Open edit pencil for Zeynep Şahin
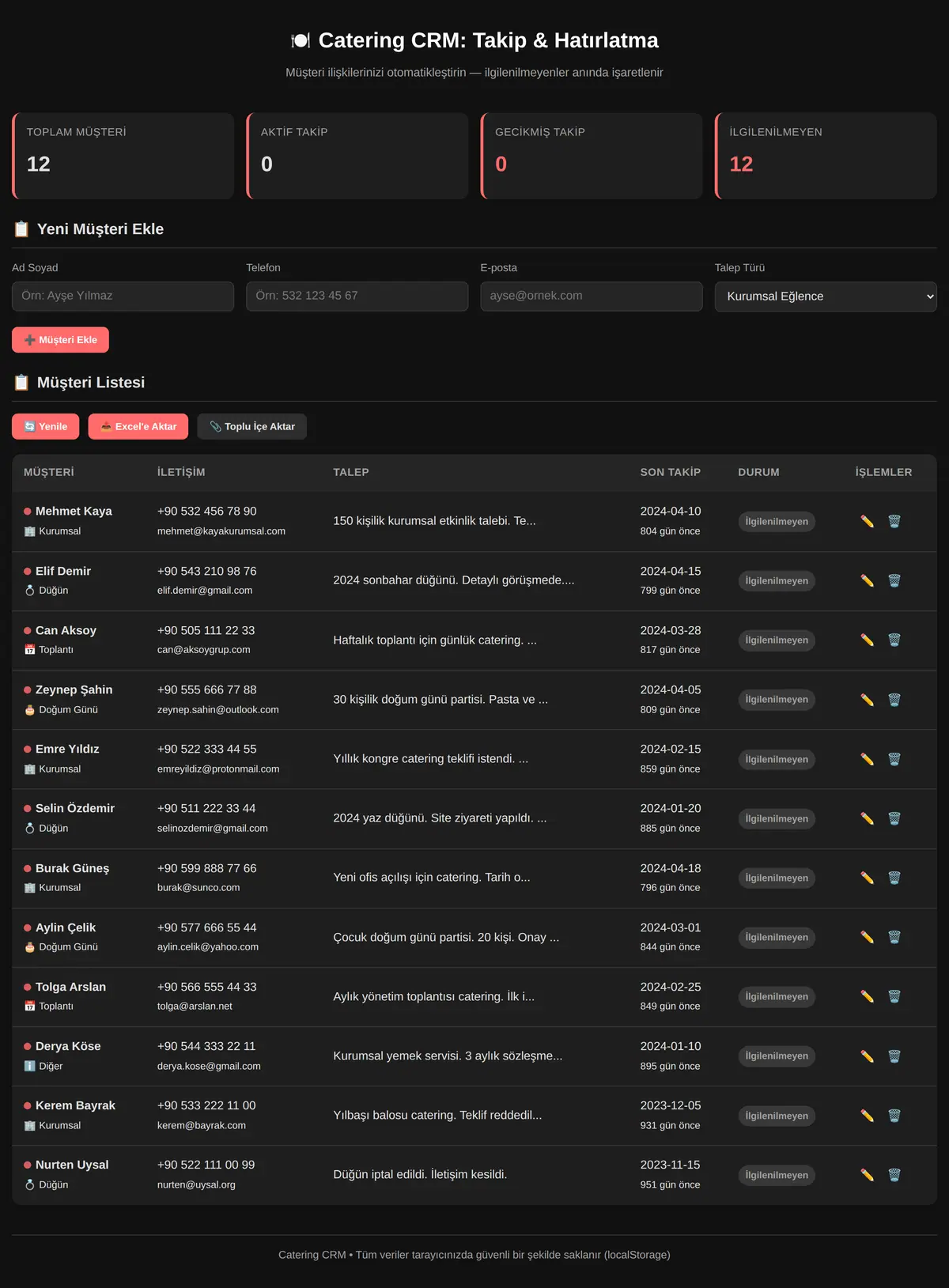This screenshot has height=1288, width=949. coord(868,700)
